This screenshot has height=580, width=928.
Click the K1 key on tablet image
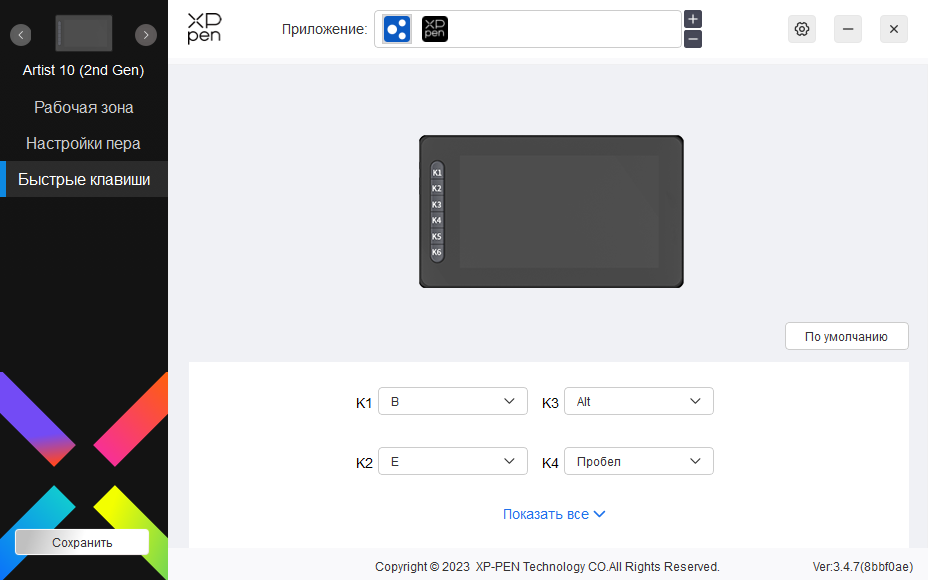[437, 173]
